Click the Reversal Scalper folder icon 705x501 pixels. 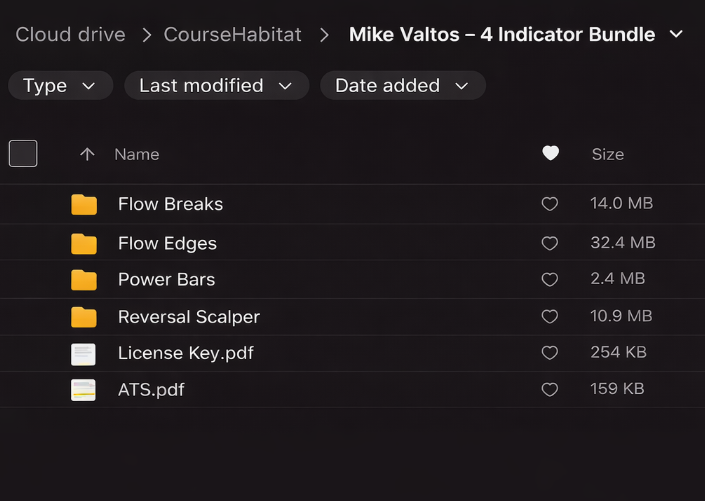(84, 317)
